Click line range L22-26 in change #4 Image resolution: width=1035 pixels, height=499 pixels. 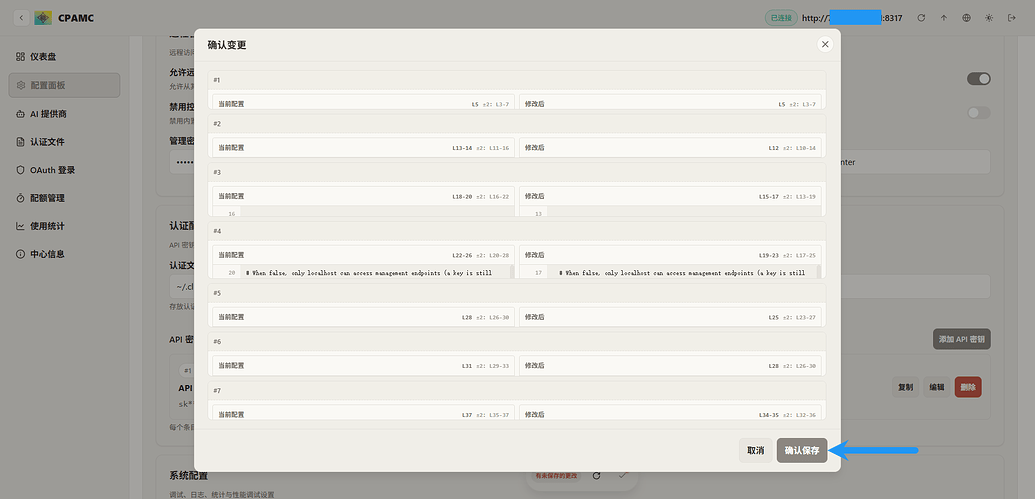coord(462,255)
